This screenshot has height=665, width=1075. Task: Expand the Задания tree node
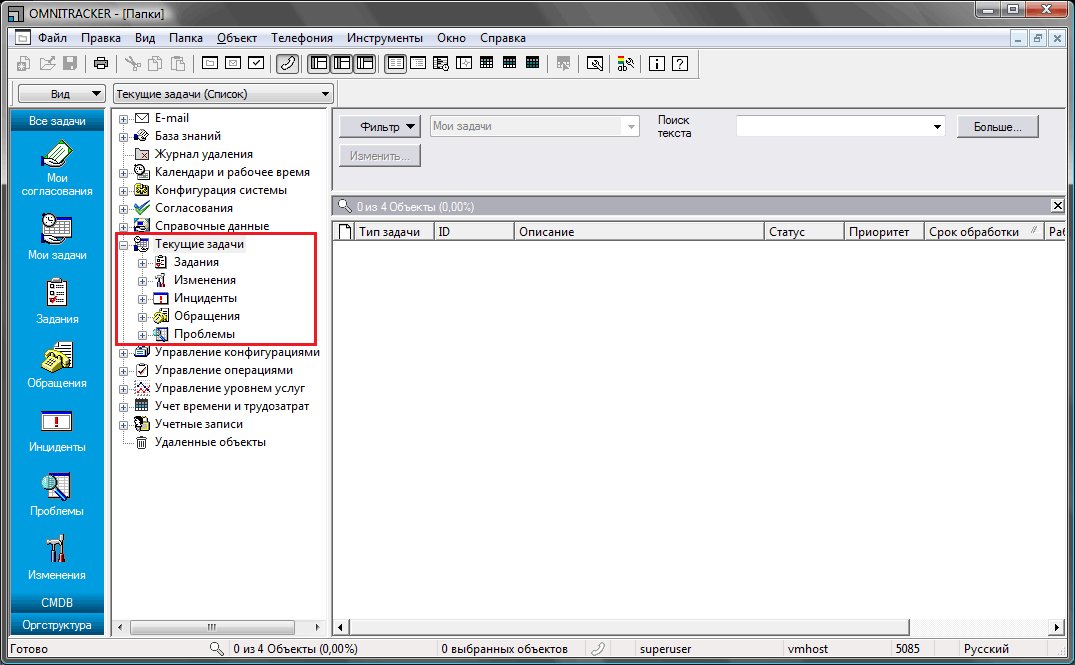pyautogui.click(x=142, y=263)
